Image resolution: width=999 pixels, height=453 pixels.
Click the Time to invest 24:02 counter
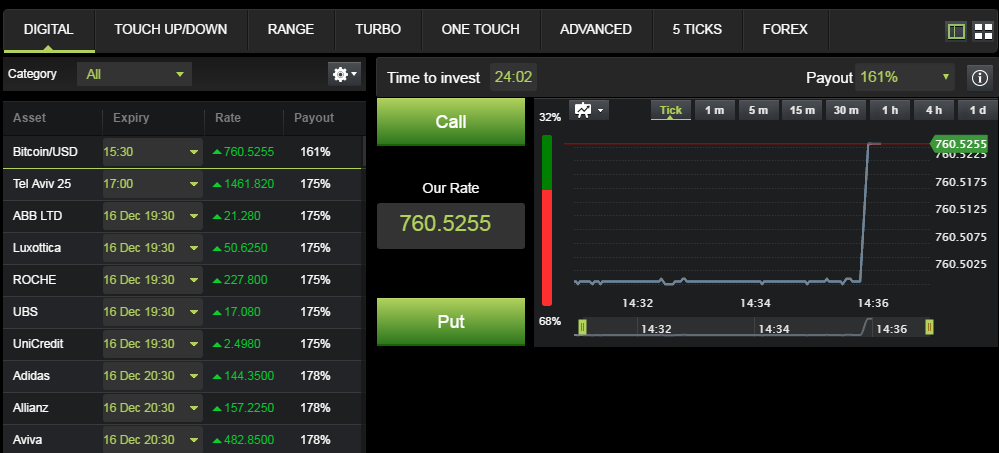click(513, 77)
